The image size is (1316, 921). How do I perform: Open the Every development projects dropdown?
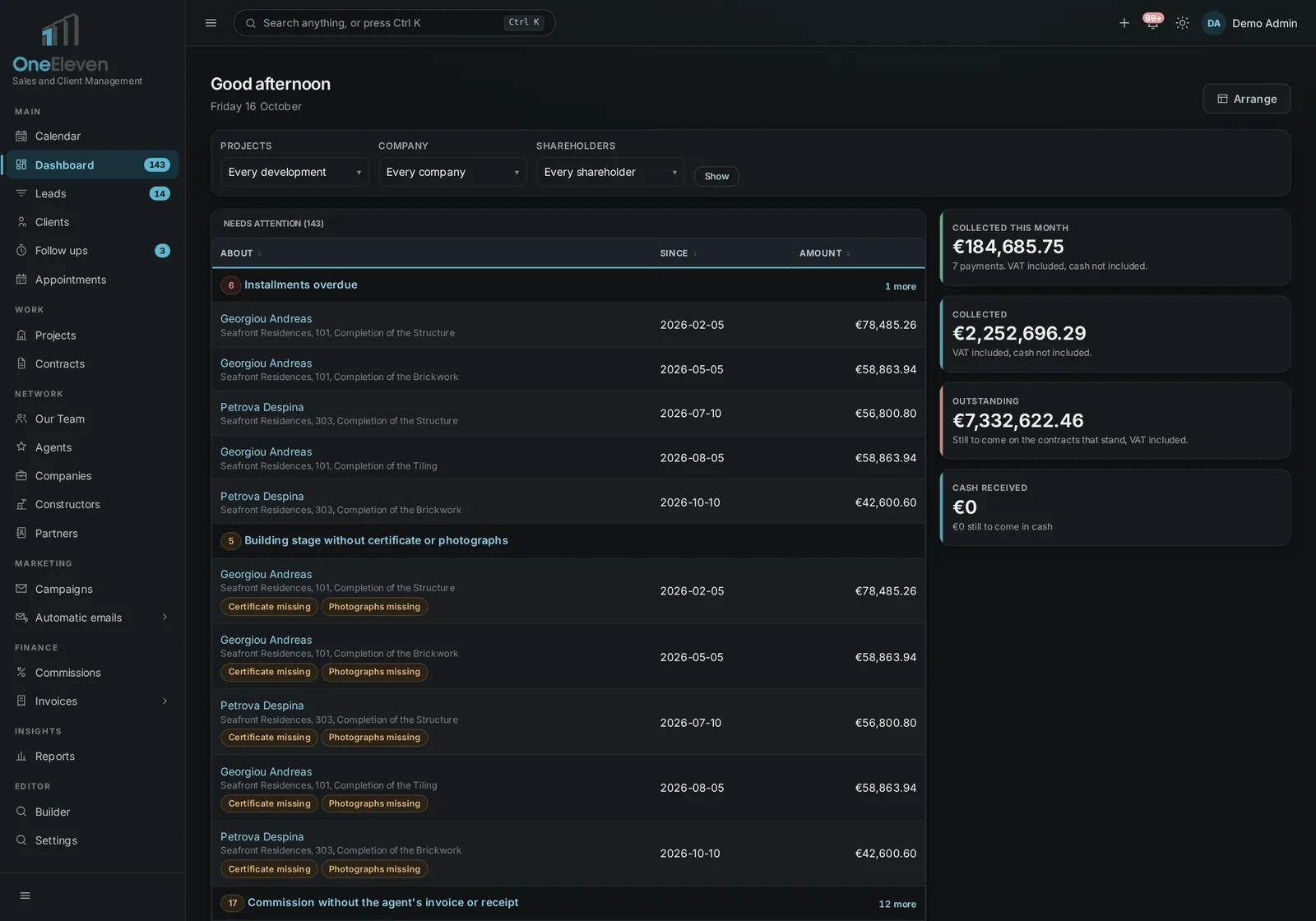click(x=294, y=172)
